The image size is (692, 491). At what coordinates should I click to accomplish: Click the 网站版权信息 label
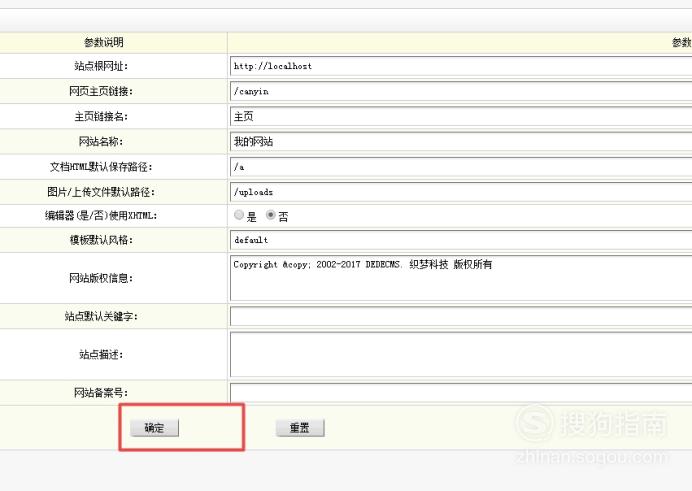click(101, 278)
